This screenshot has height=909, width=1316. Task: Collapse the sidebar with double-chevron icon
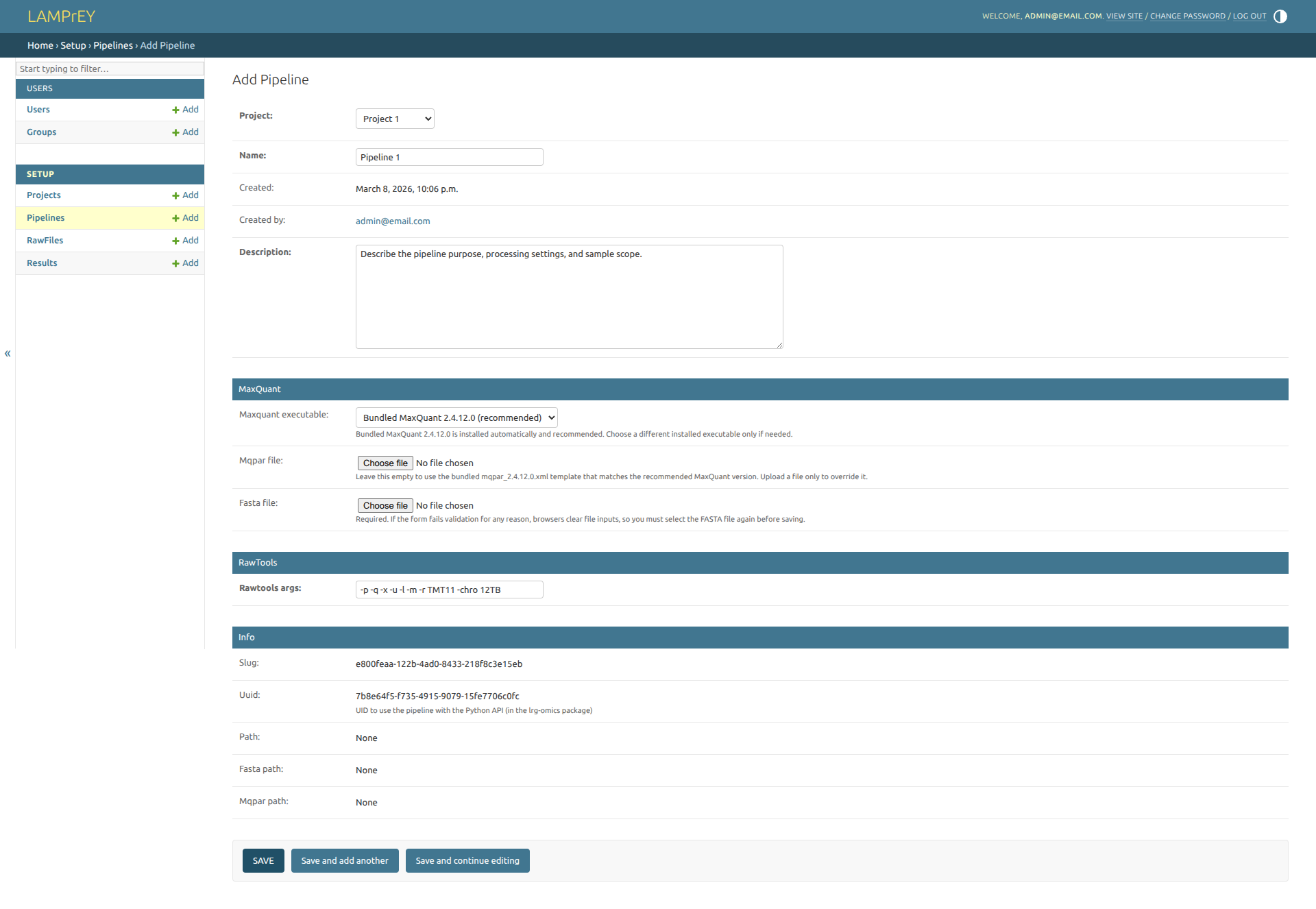click(8, 354)
